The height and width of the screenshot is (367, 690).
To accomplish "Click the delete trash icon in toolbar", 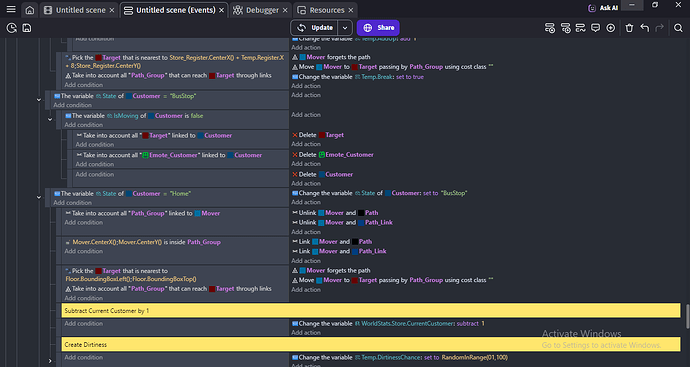I will click(x=629, y=28).
